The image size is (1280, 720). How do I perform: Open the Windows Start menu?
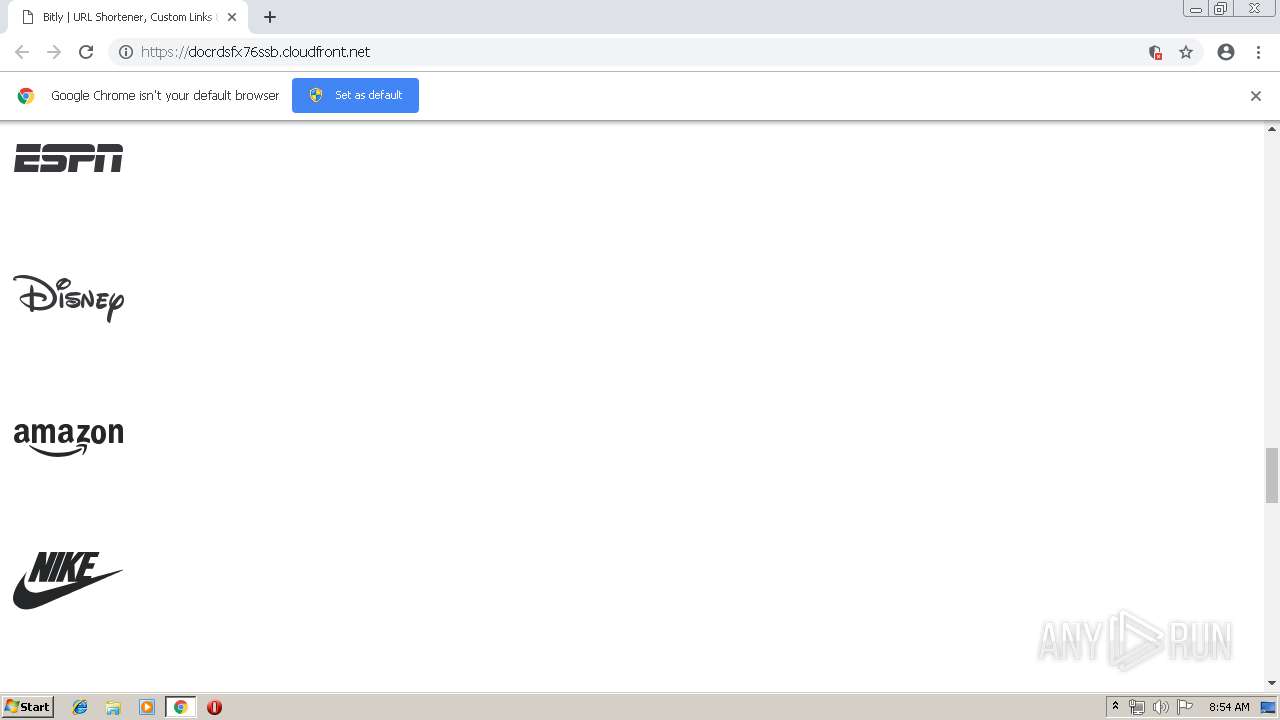coord(28,707)
